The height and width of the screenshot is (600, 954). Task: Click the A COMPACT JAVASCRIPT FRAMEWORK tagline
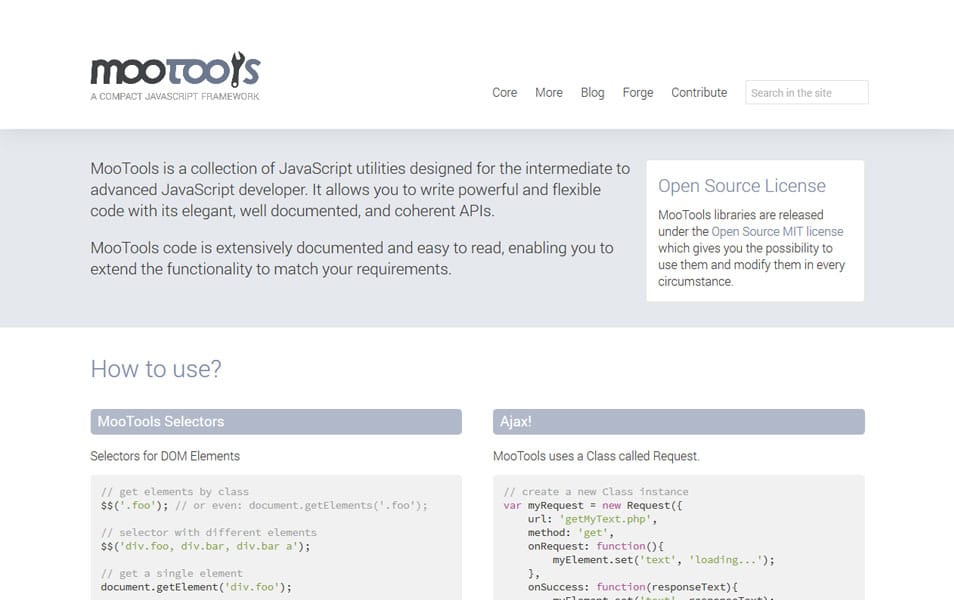click(175, 96)
